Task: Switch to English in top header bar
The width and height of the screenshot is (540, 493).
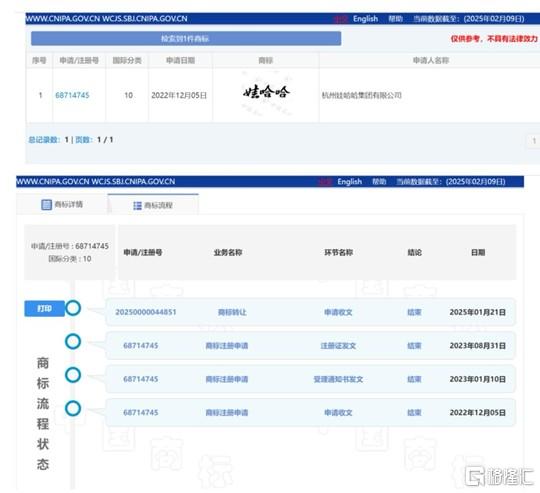Action: click(x=365, y=19)
